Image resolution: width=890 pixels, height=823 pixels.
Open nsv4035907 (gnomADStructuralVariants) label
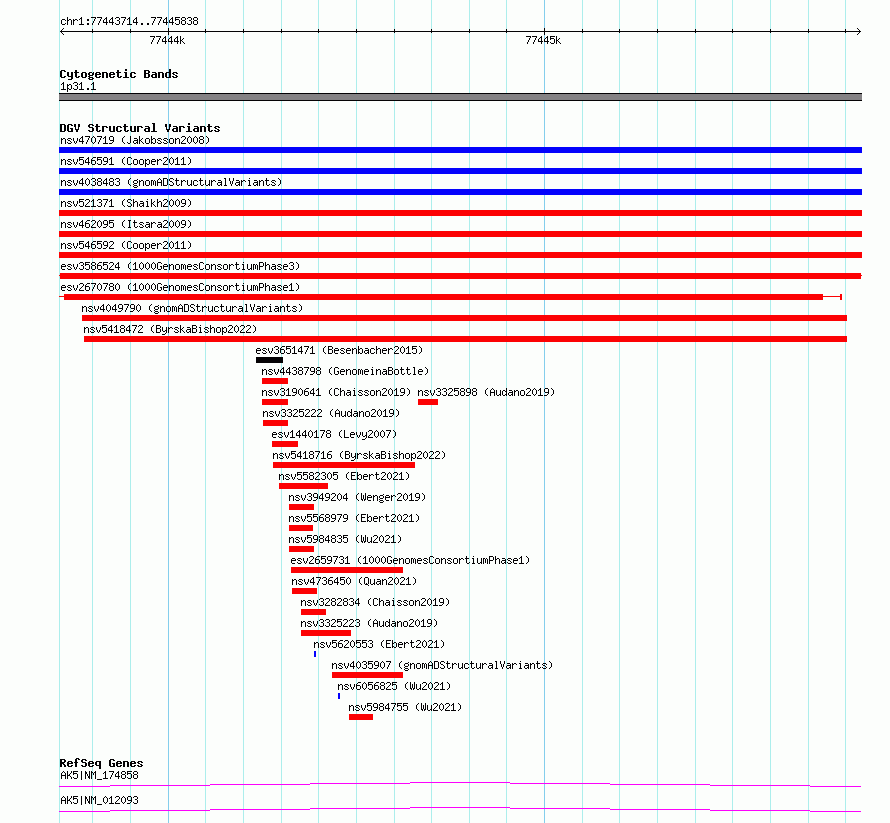point(442,665)
